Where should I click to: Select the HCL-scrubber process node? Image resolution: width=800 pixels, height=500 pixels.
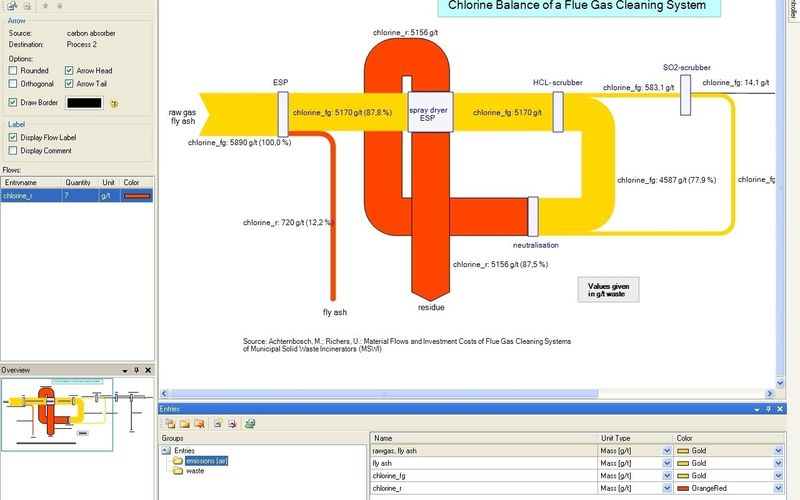[x=558, y=112]
